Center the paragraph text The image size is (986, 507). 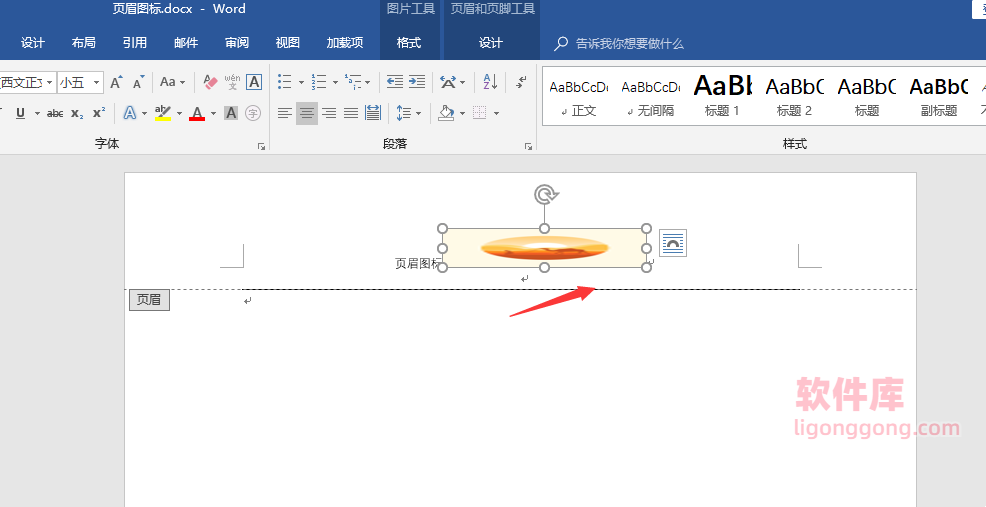pos(307,113)
